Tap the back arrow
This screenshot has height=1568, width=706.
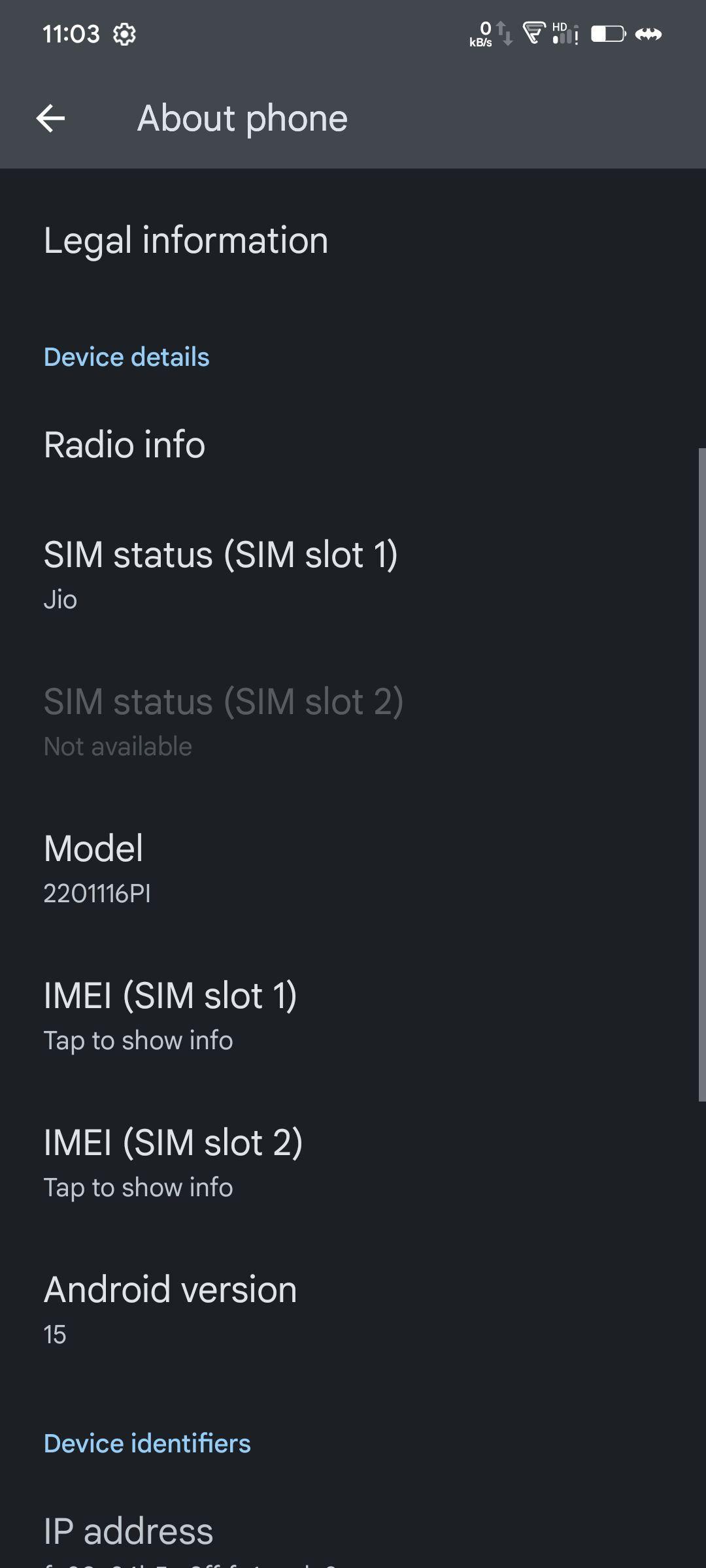tap(50, 118)
